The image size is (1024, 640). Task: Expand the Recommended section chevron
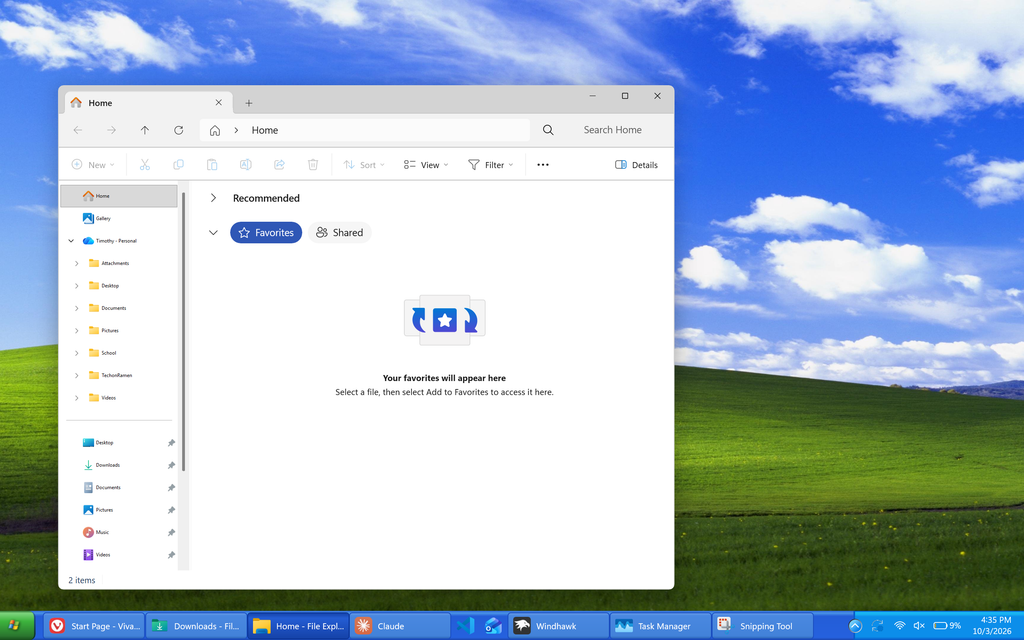(213, 198)
